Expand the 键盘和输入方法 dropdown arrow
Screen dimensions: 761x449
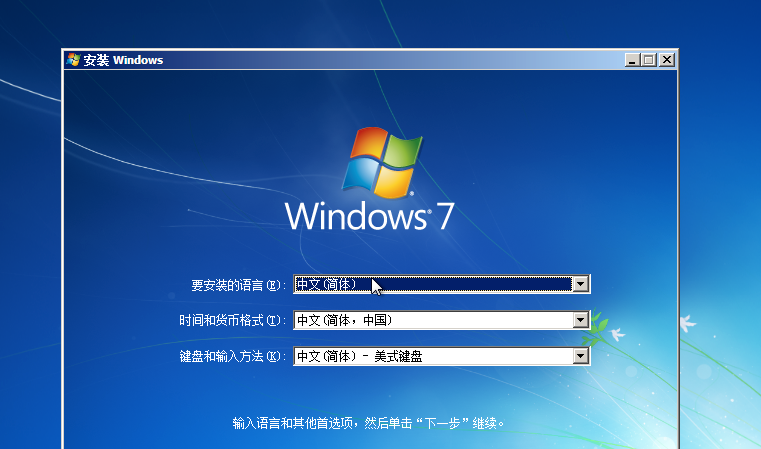pos(580,356)
